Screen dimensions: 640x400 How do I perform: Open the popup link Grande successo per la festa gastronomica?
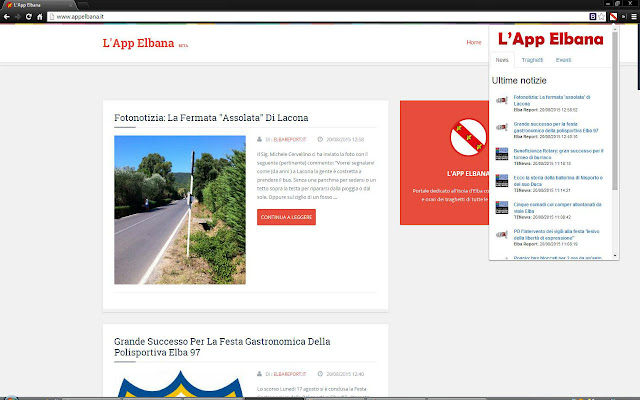point(556,127)
